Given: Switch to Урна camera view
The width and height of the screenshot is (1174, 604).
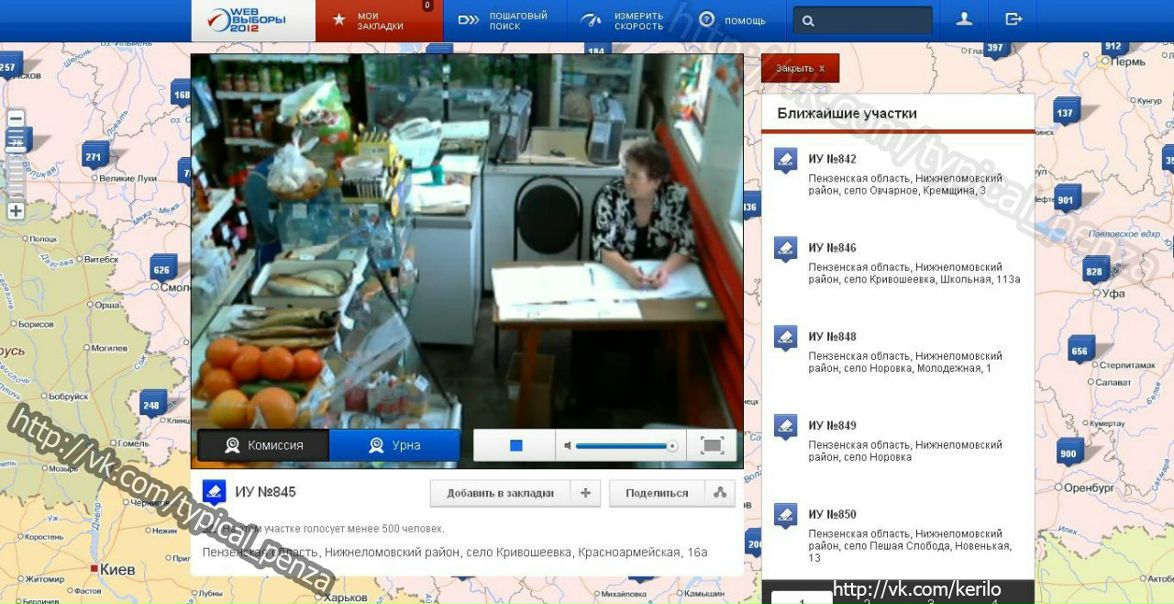Looking at the screenshot, I should pos(394,446).
